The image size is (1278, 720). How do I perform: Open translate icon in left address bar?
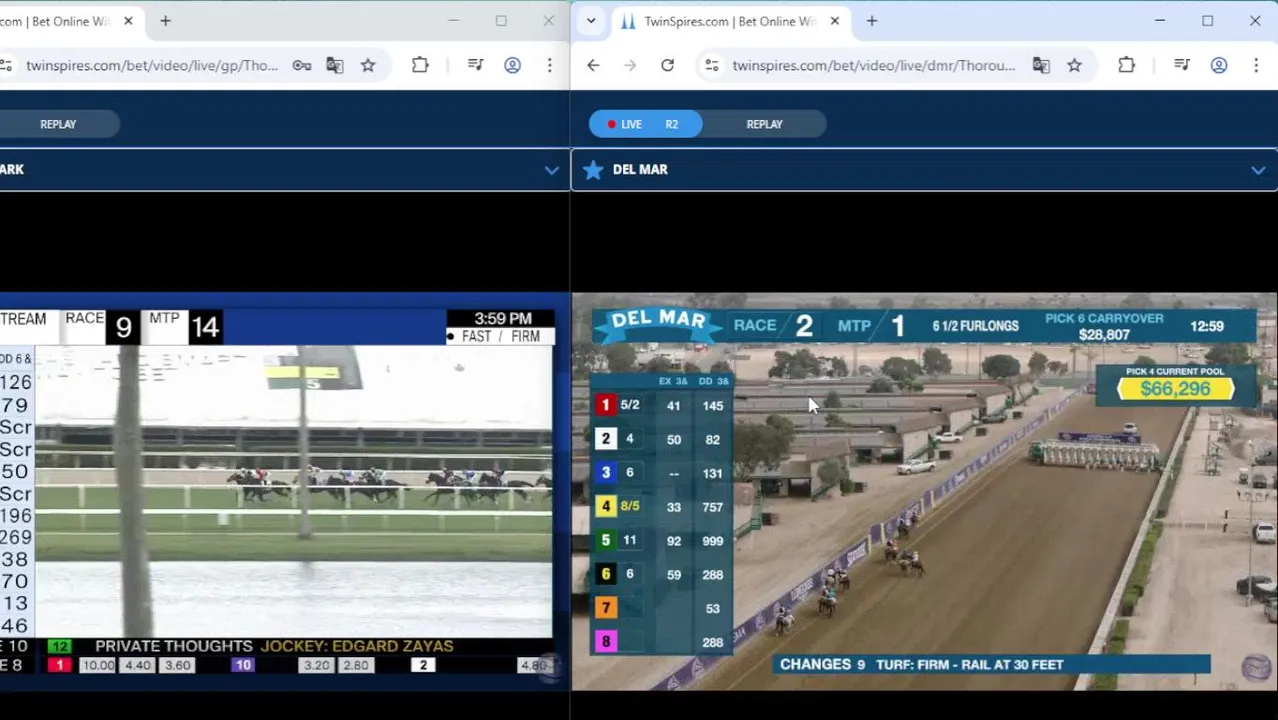coord(334,65)
